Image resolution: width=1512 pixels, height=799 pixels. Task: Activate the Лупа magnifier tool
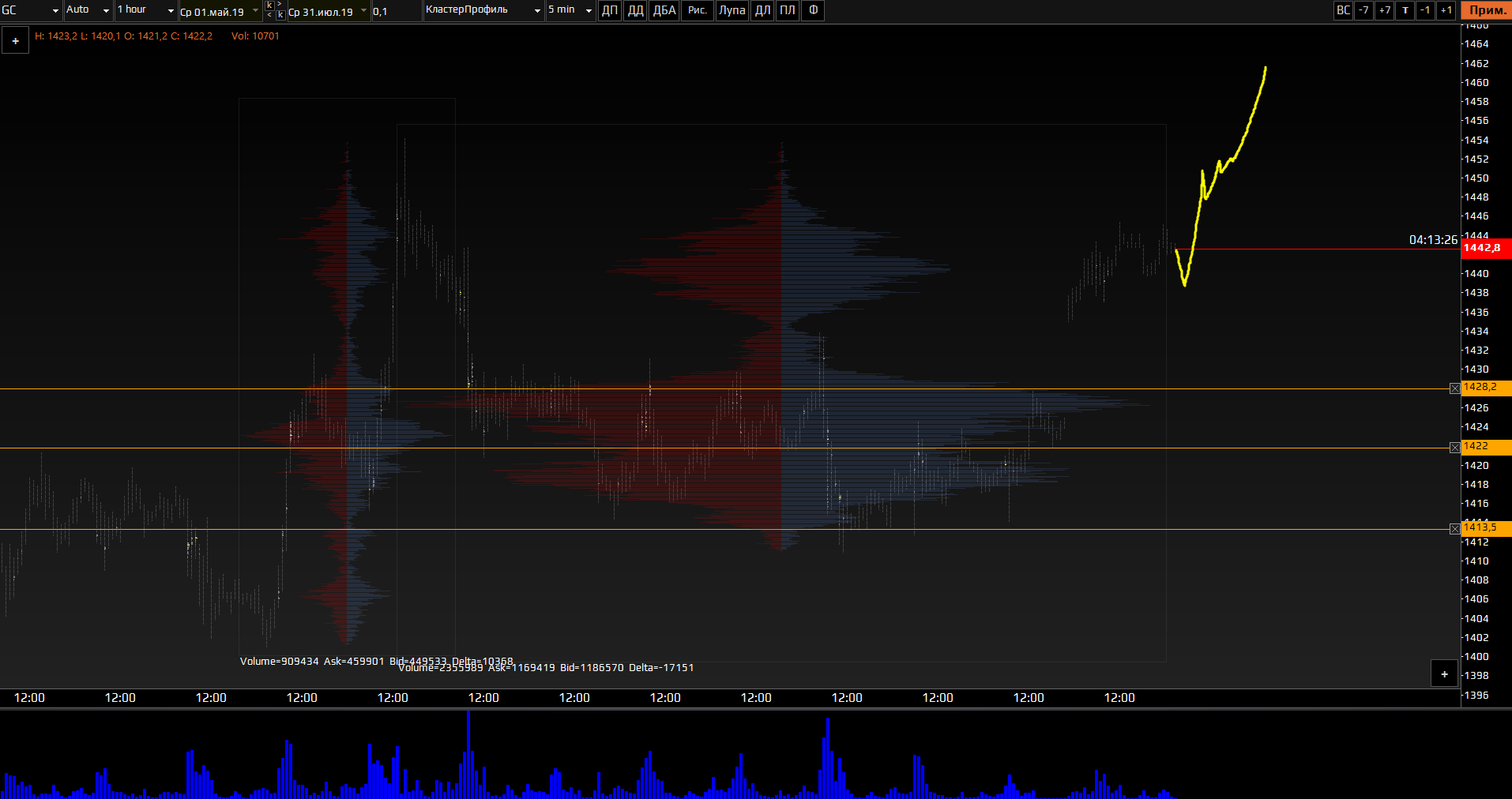coord(732,10)
